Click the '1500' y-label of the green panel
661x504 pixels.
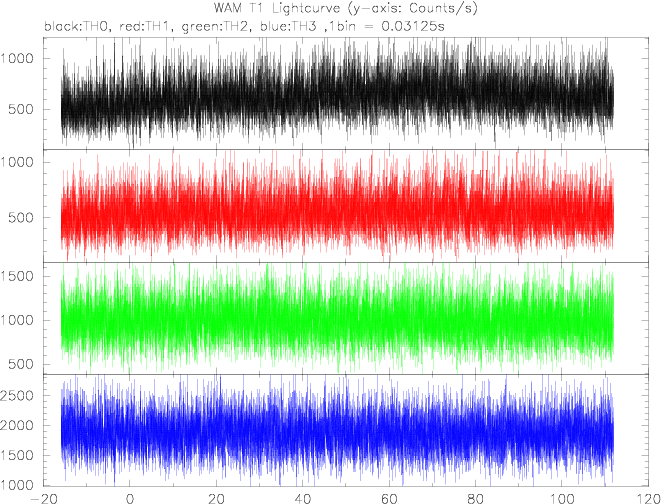tap(17, 276)
